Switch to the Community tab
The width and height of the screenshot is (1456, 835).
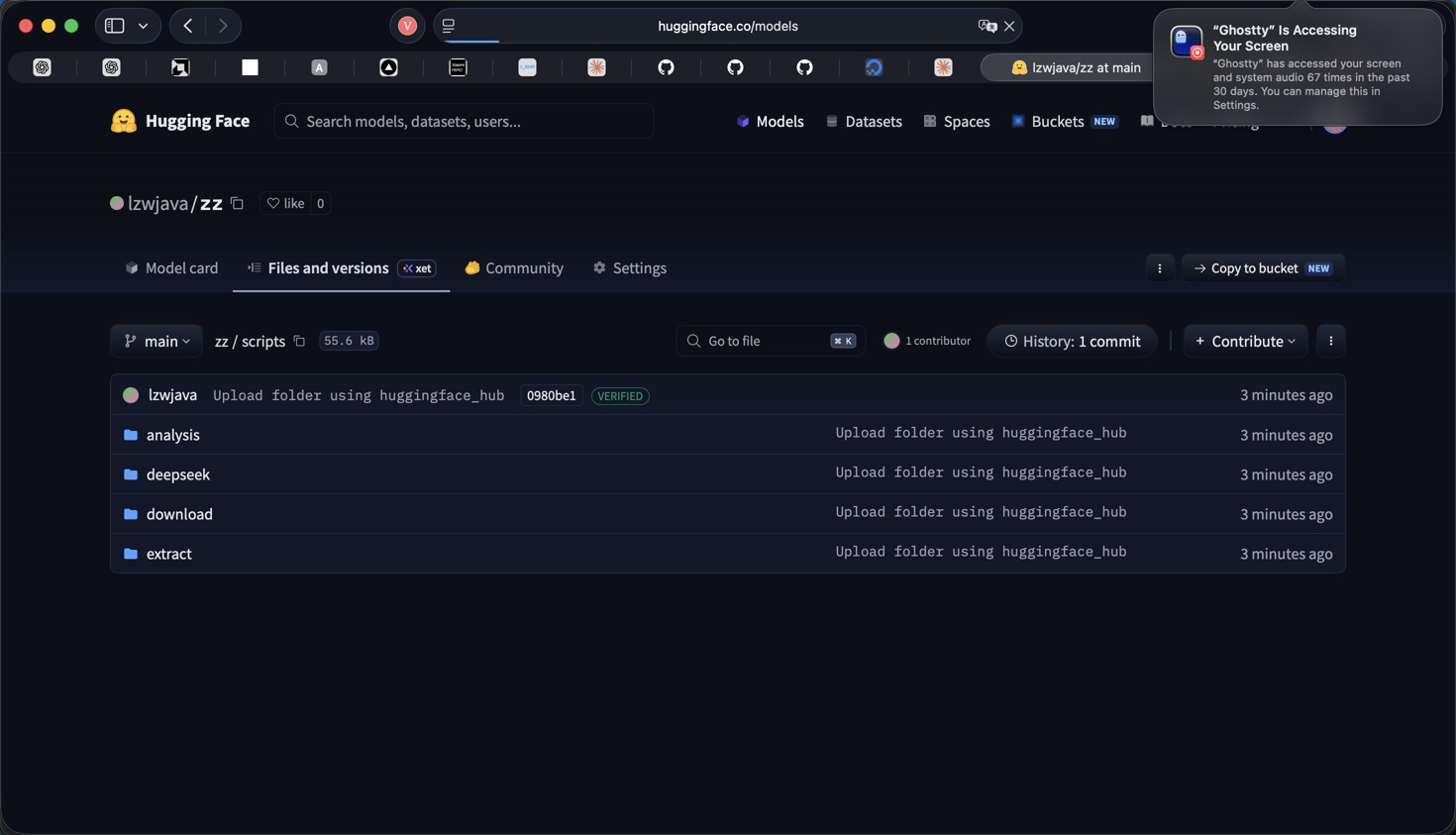click(514, 268)
